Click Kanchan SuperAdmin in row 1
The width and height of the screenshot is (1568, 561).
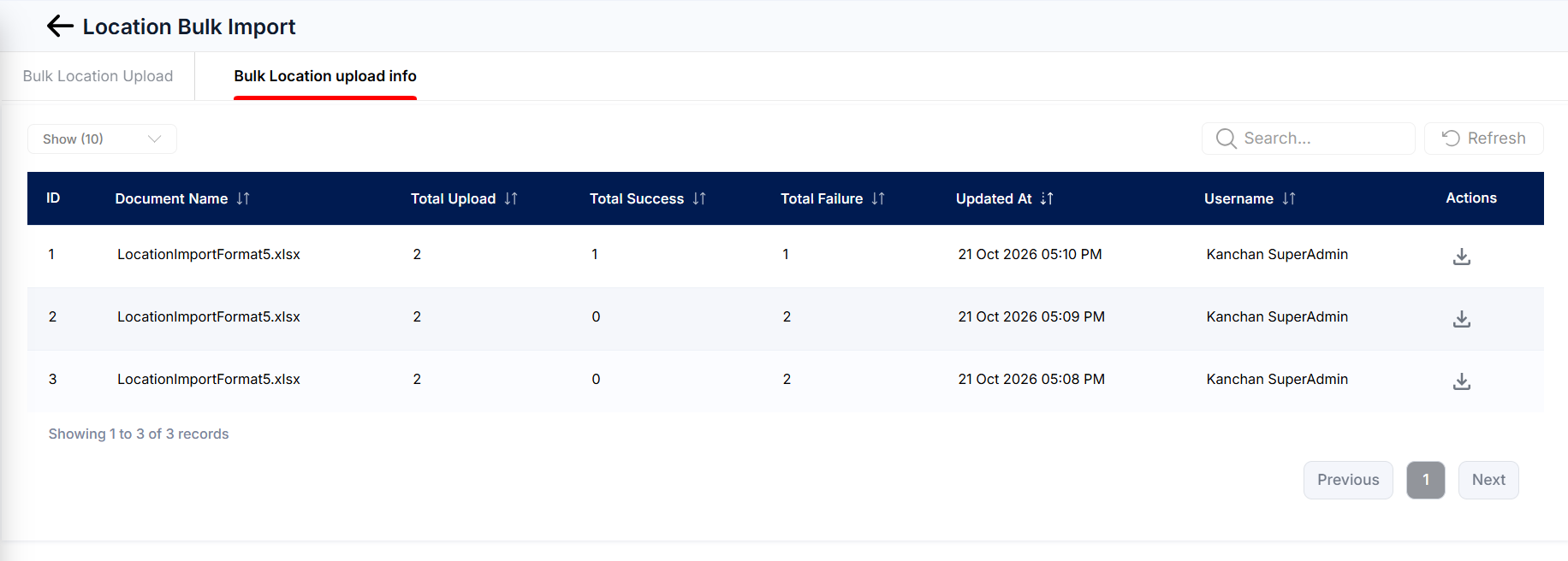click(1277, 254)
